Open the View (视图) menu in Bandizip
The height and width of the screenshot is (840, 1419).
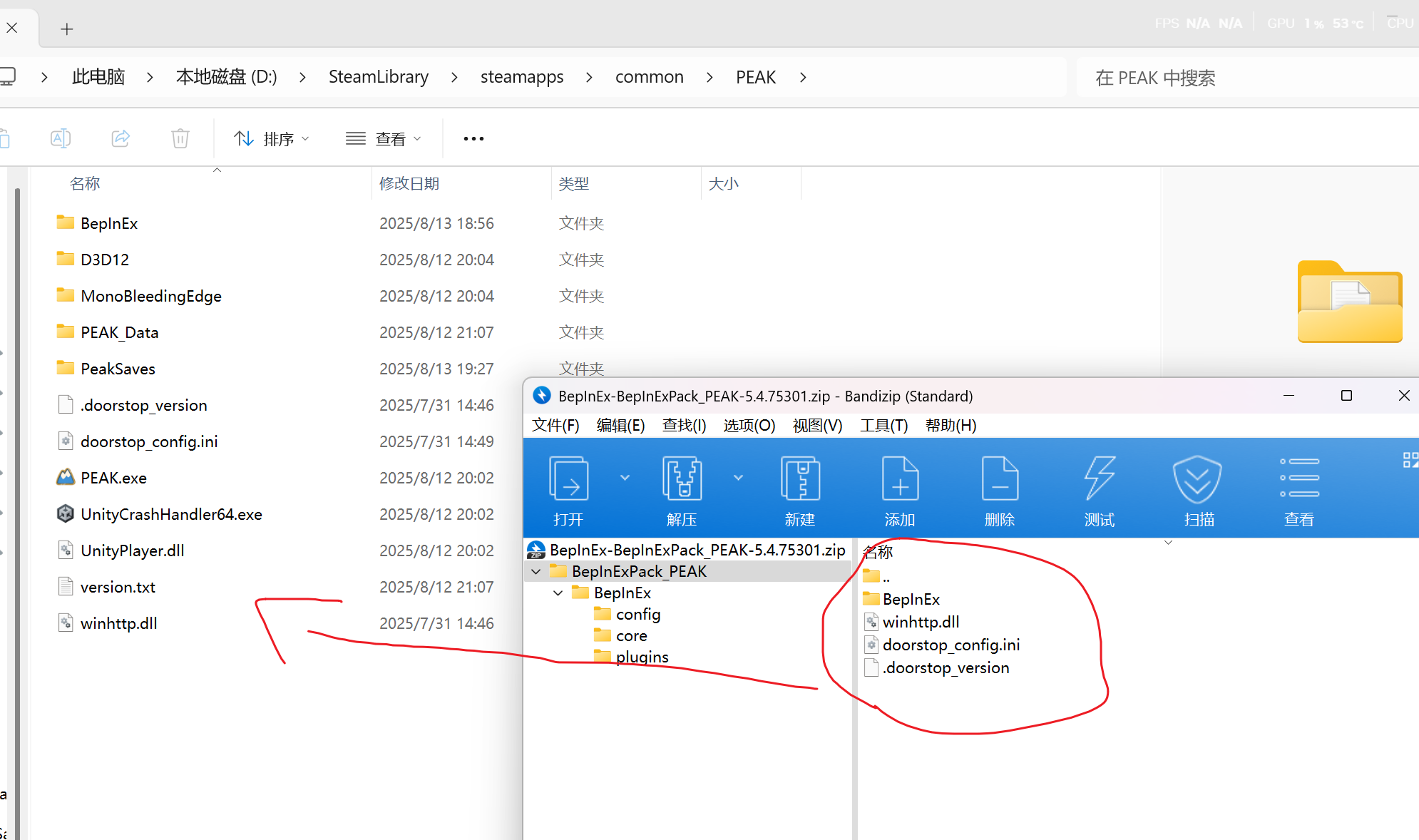[x=817, y=426]
